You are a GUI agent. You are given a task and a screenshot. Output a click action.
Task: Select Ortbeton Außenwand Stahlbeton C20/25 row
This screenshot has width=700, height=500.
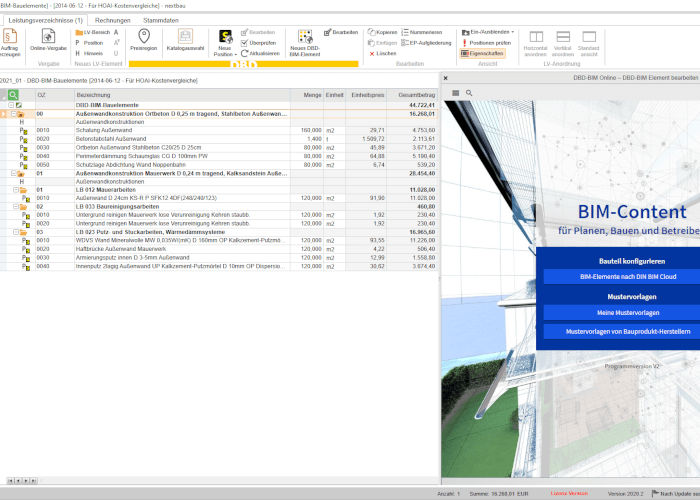tap(219, 147)
